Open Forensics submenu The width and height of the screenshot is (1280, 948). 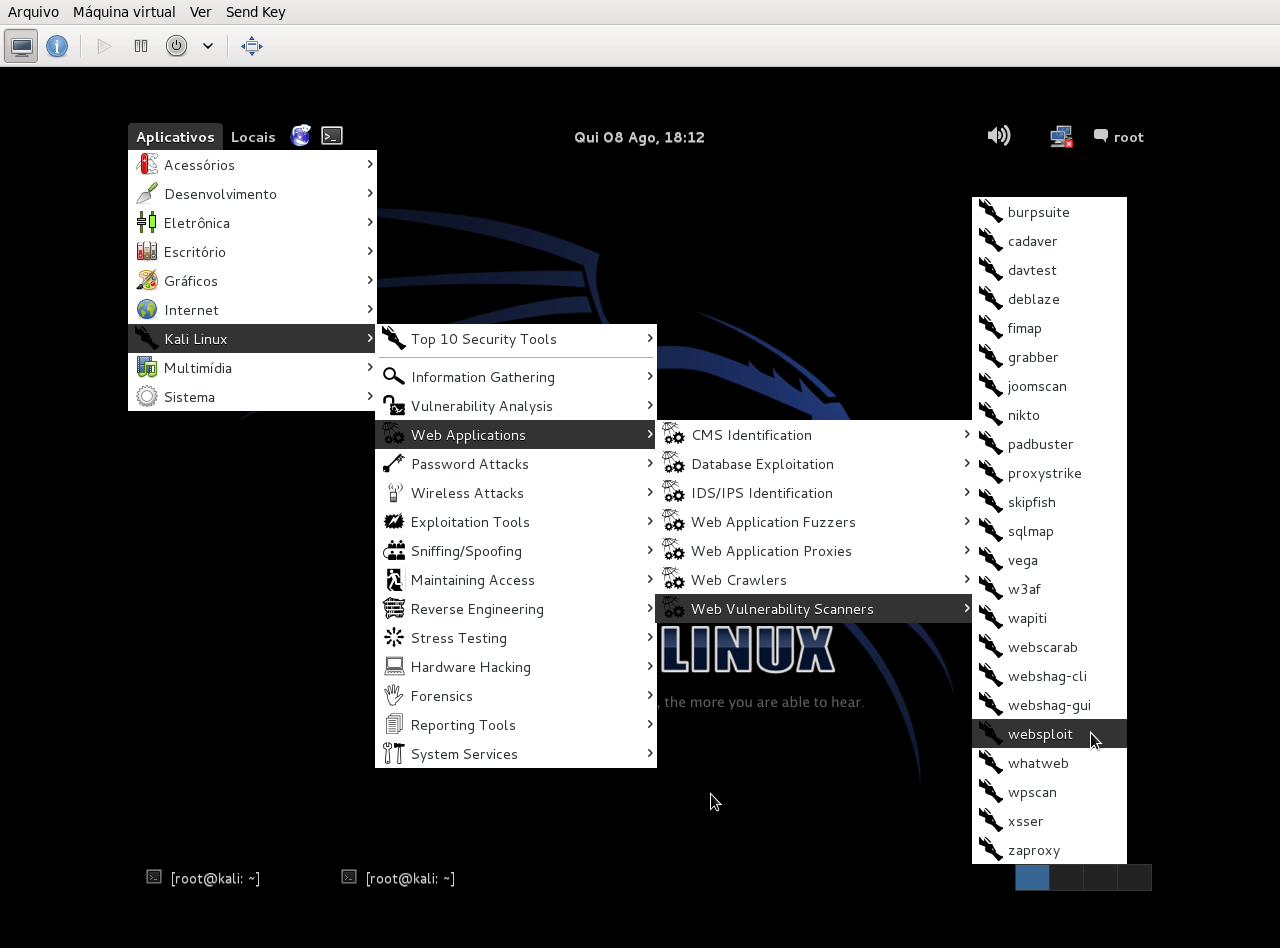click(516, 696)
